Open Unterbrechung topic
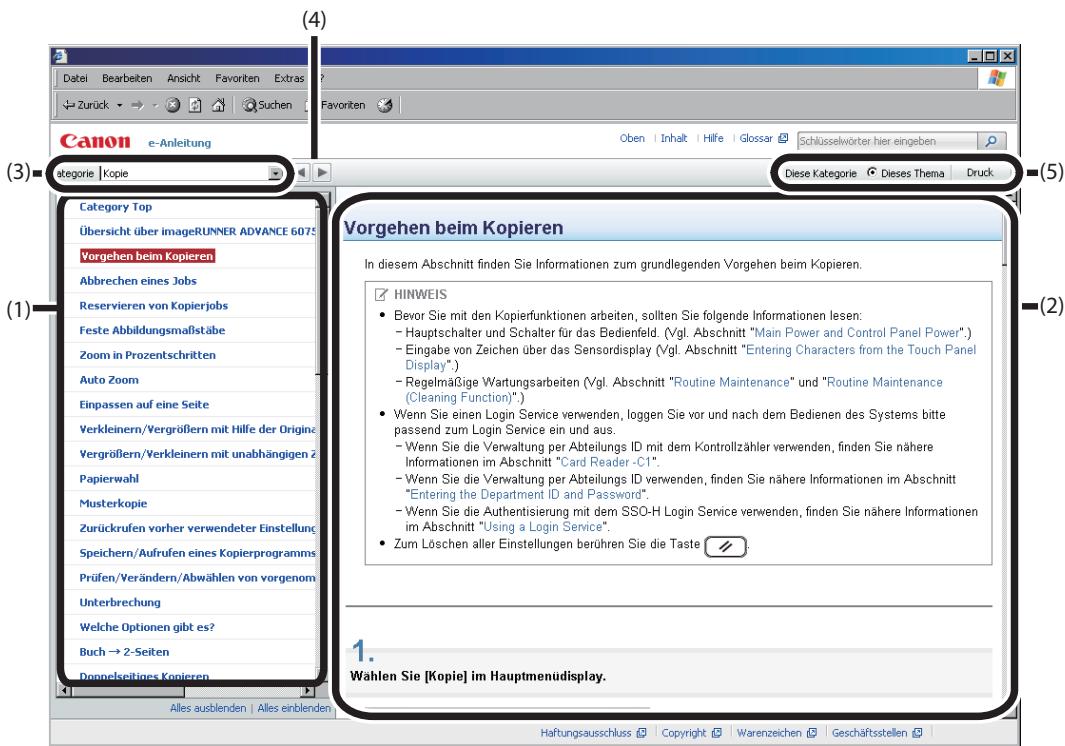Viewport: 1065px width, 746px height. [120, 602]
